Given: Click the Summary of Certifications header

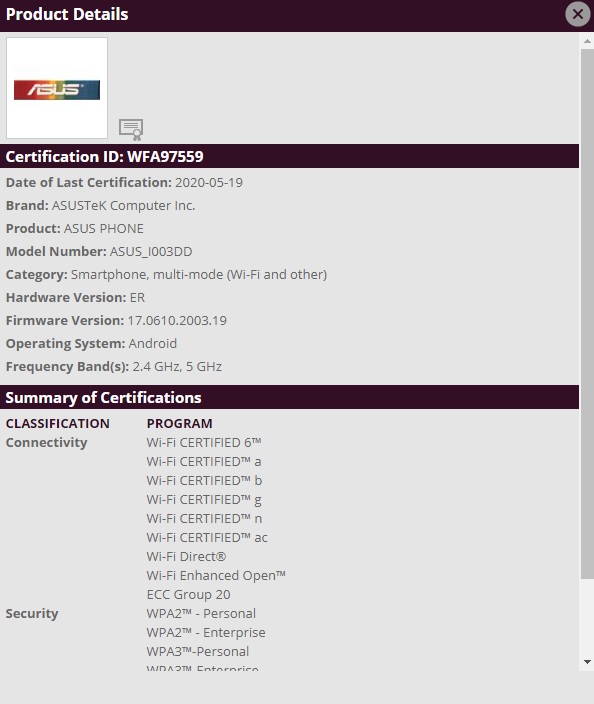Looking at the screenshot, I should click(x=290, y=397).
